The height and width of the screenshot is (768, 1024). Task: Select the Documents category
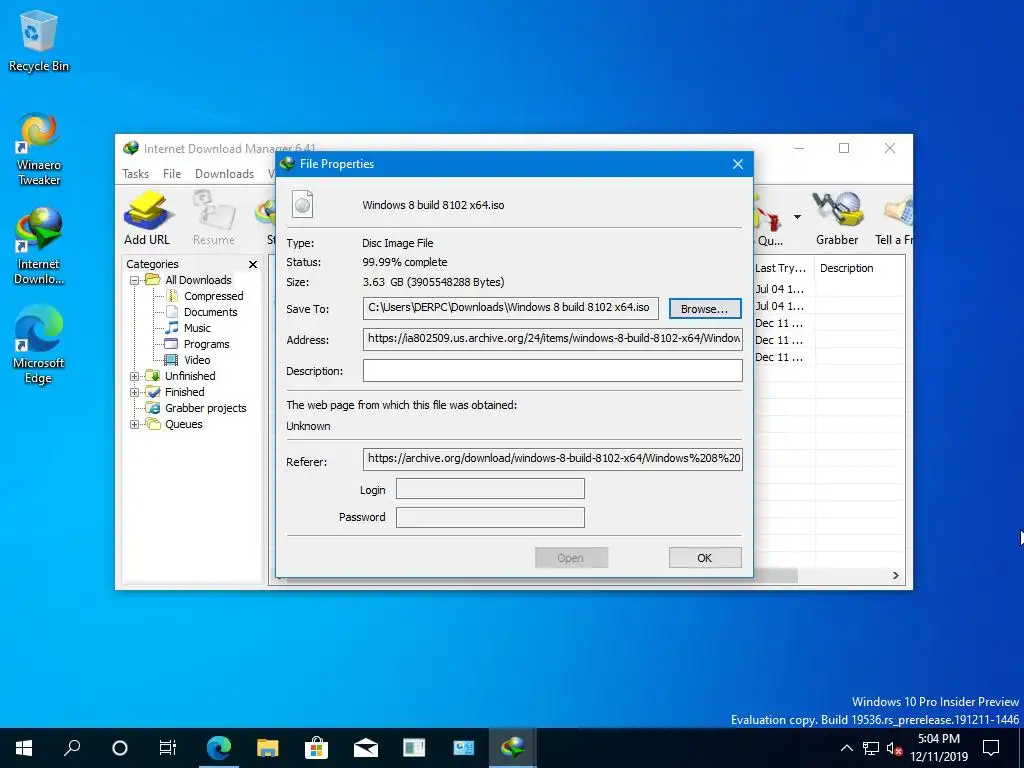[210, 312]
